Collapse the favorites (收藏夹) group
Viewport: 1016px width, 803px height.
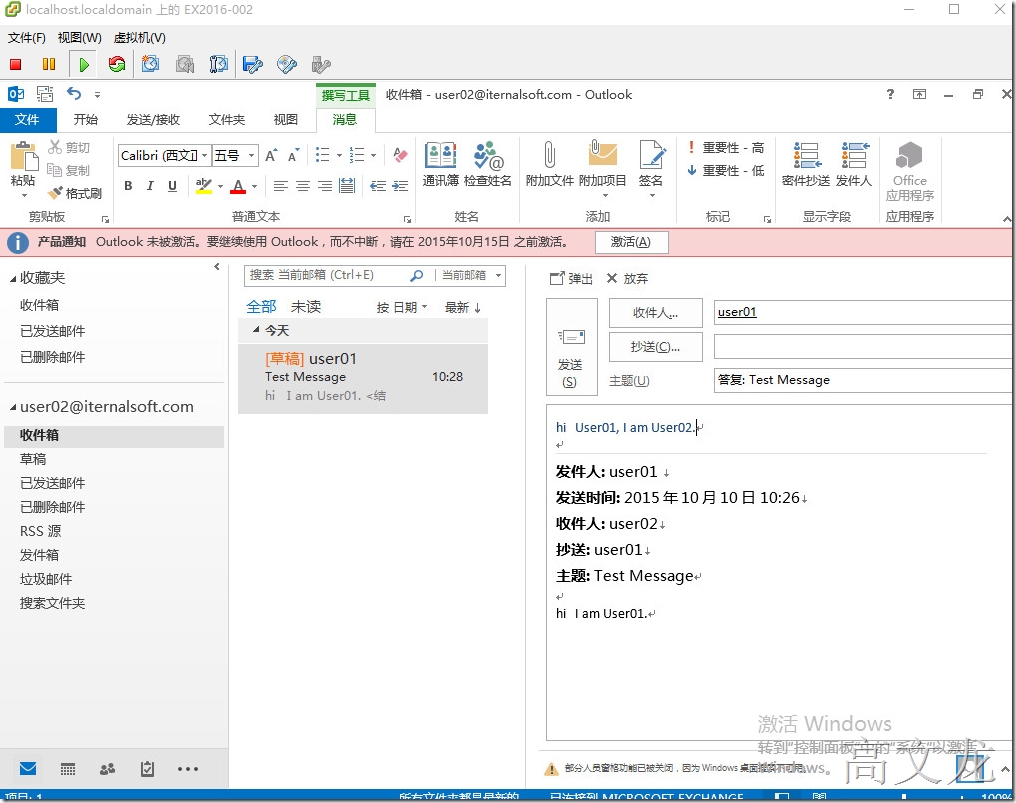(x=13, y=279)
